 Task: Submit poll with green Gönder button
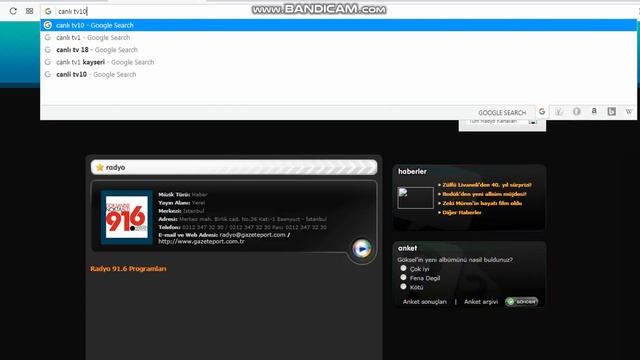click(522, 302)
